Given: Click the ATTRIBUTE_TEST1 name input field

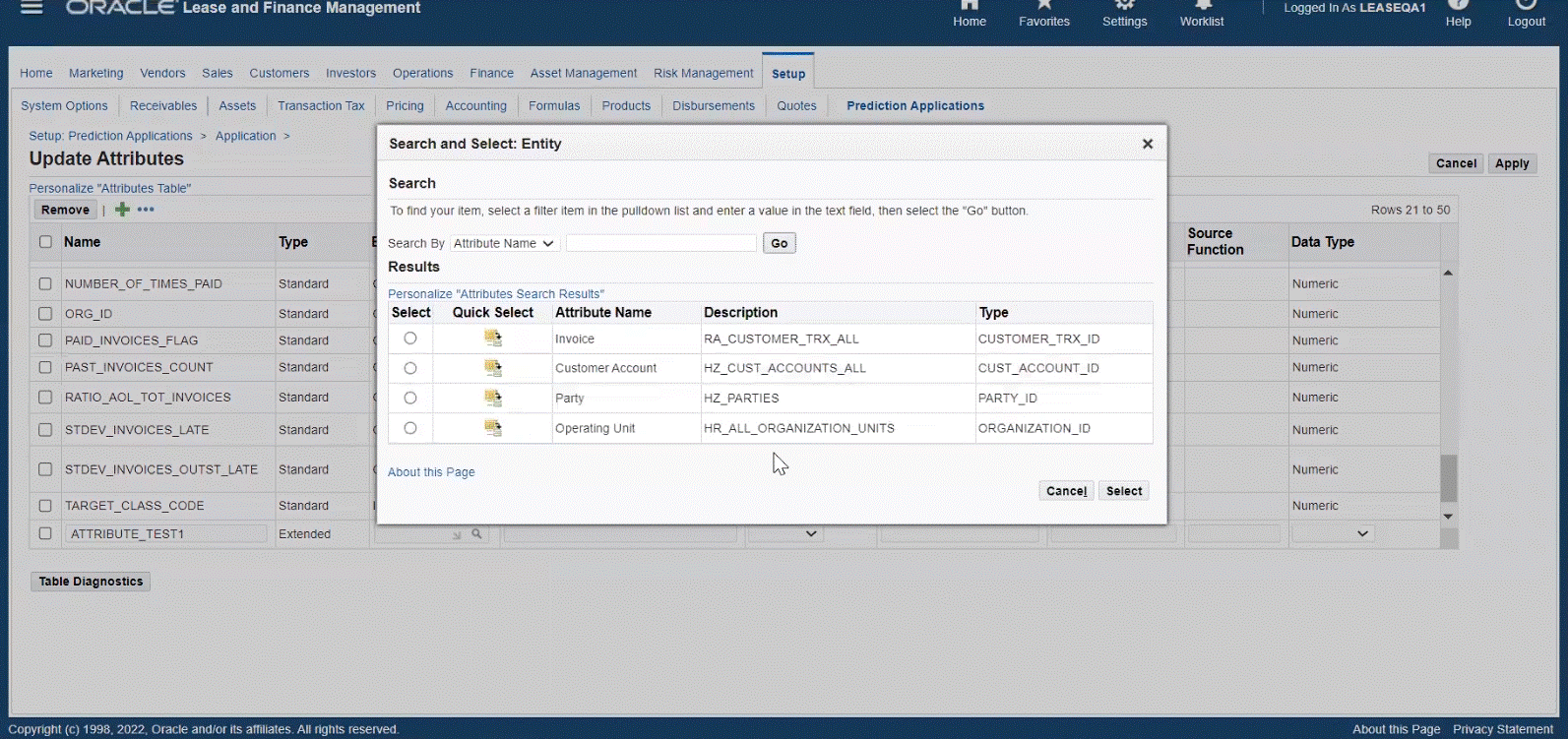Looking at the screenshot, I should 166,533.
